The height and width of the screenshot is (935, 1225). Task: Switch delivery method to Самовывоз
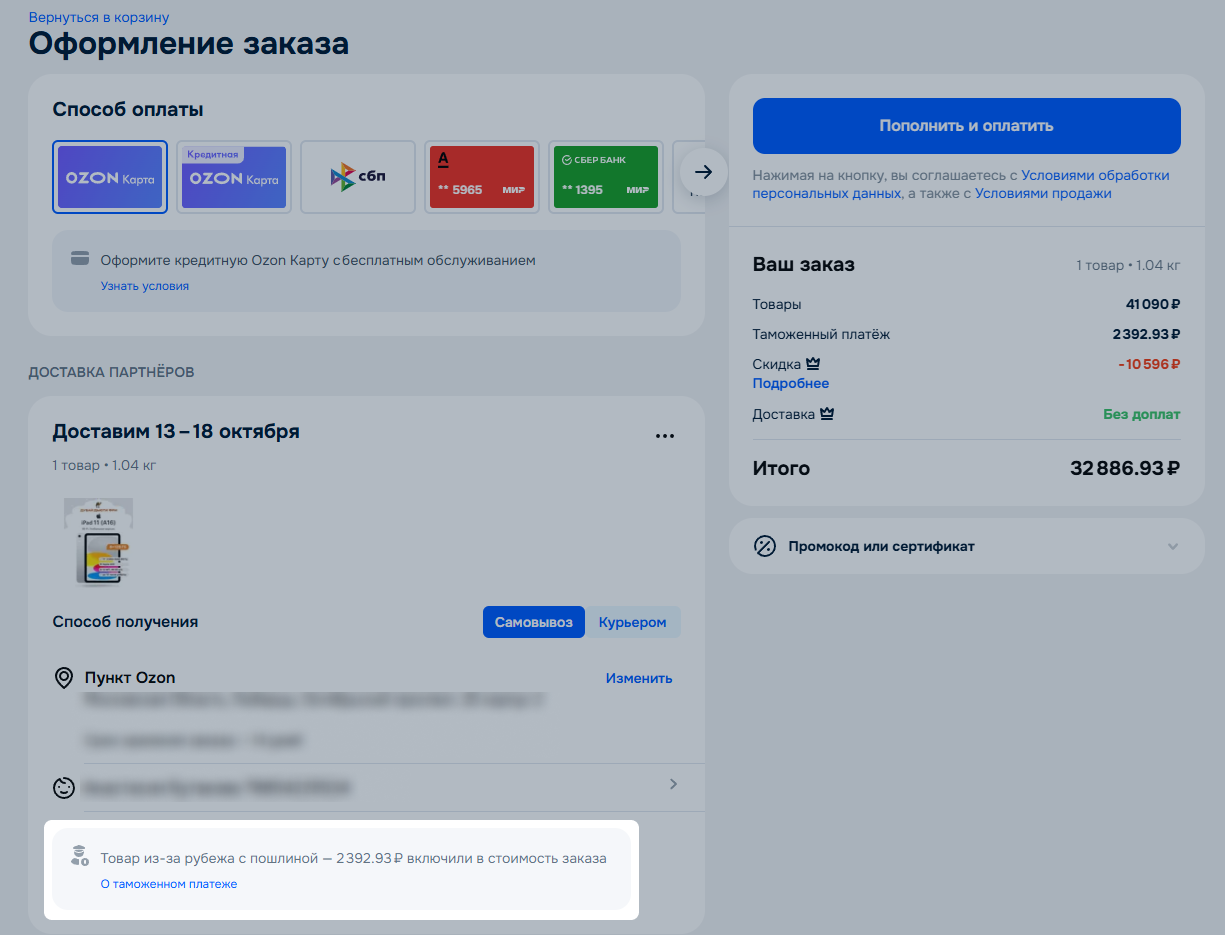coord(533,621)
